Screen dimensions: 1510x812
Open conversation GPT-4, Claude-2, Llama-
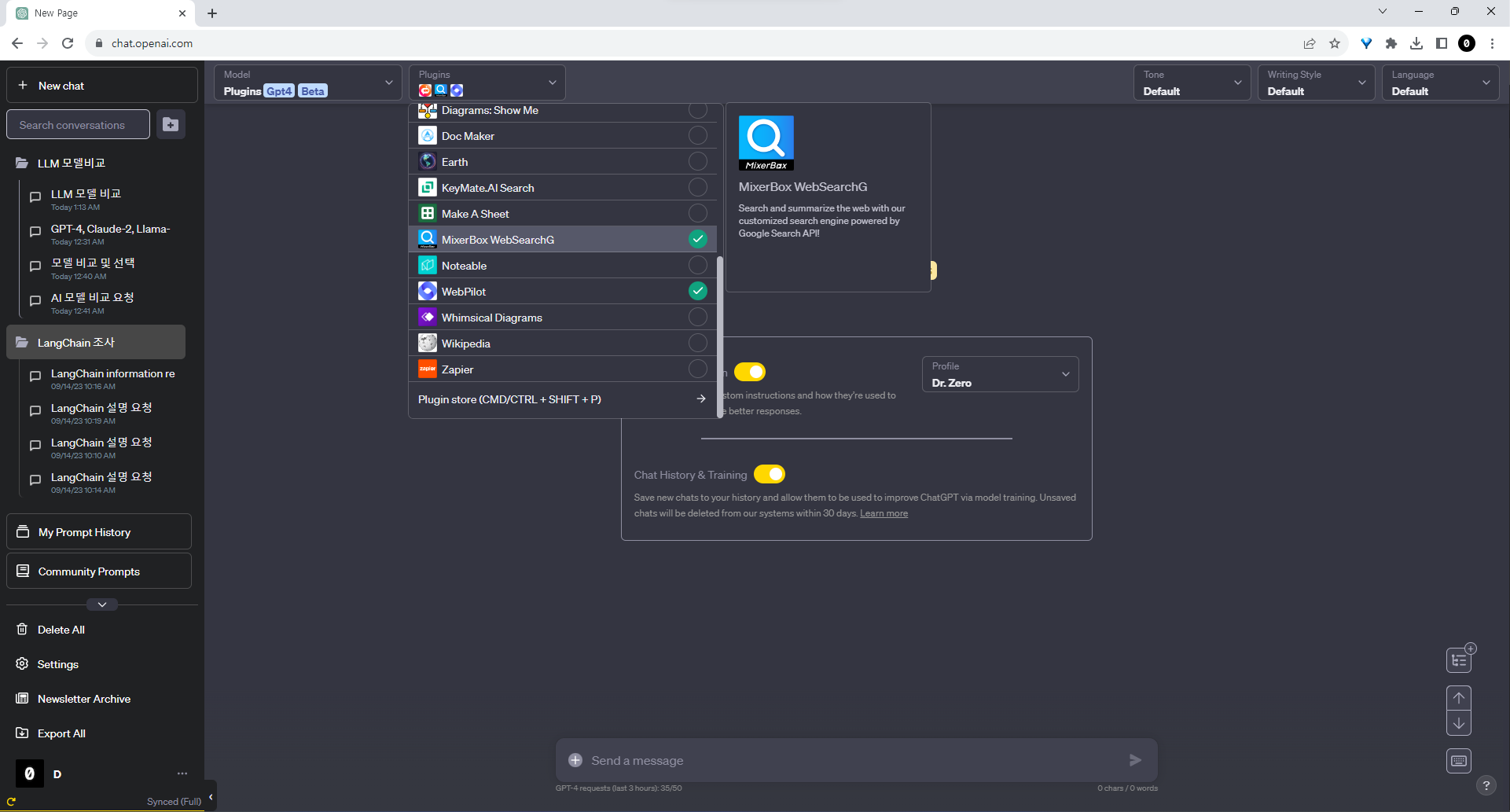[110, 233]
